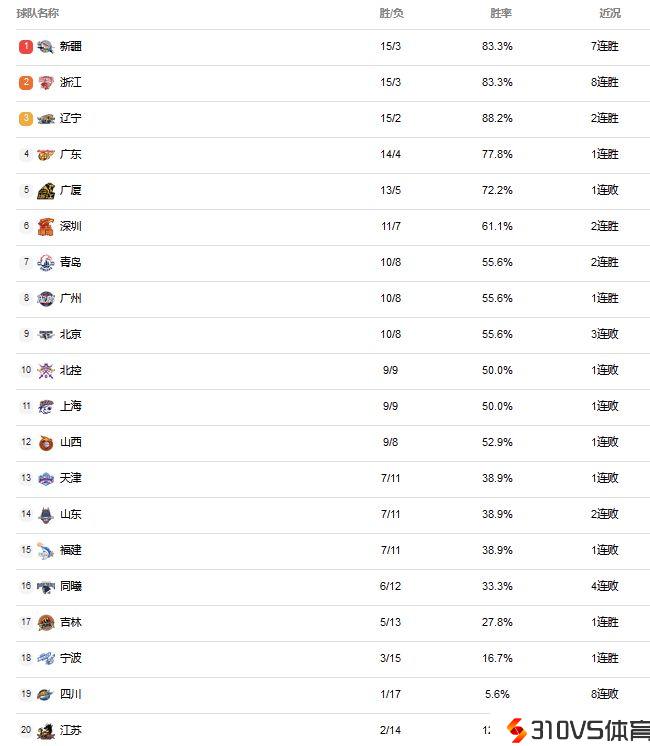Click the 310VS体育 watermark logo
650x746 pixels.
click(x=574, y=730)
